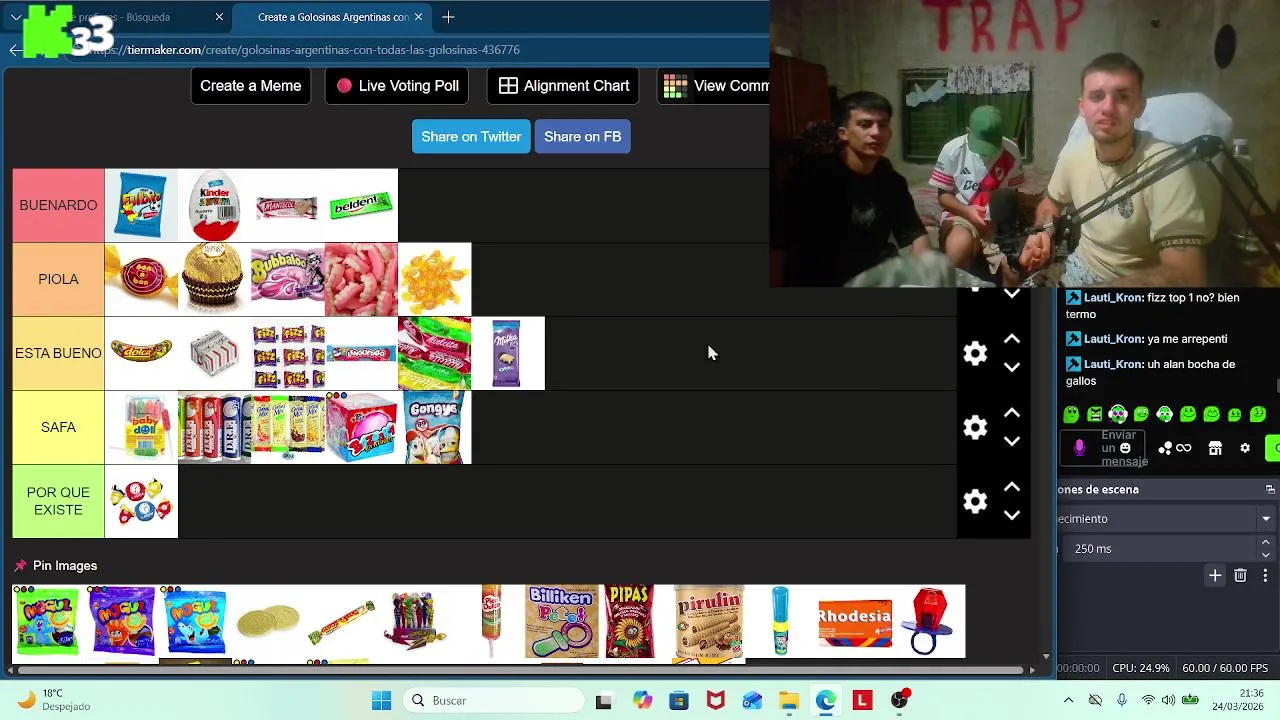Pick Pipas seeds from image pool
1280x720 pixels.
(630, 622)
